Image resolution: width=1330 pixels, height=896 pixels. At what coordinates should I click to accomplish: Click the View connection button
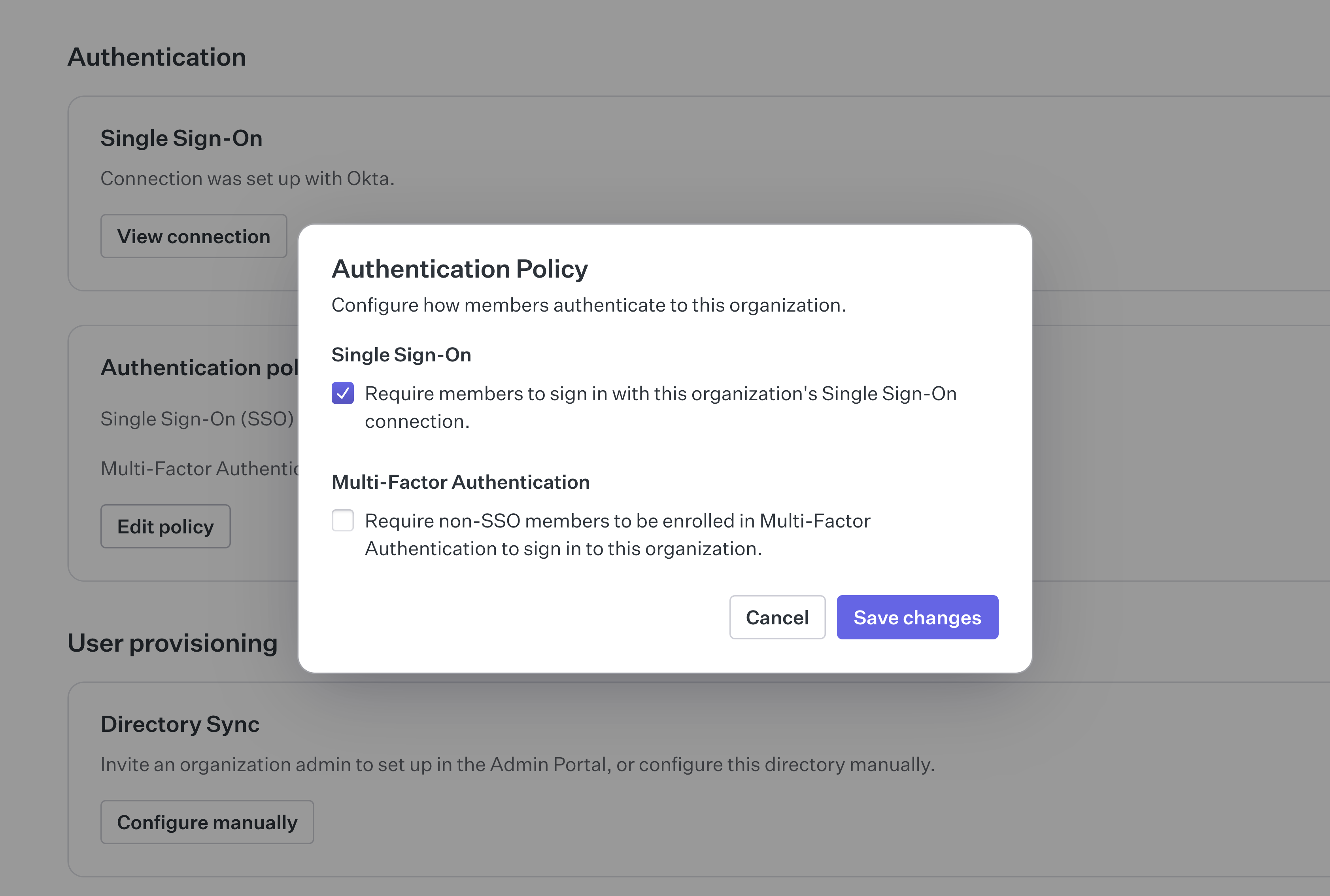point(194,236)
